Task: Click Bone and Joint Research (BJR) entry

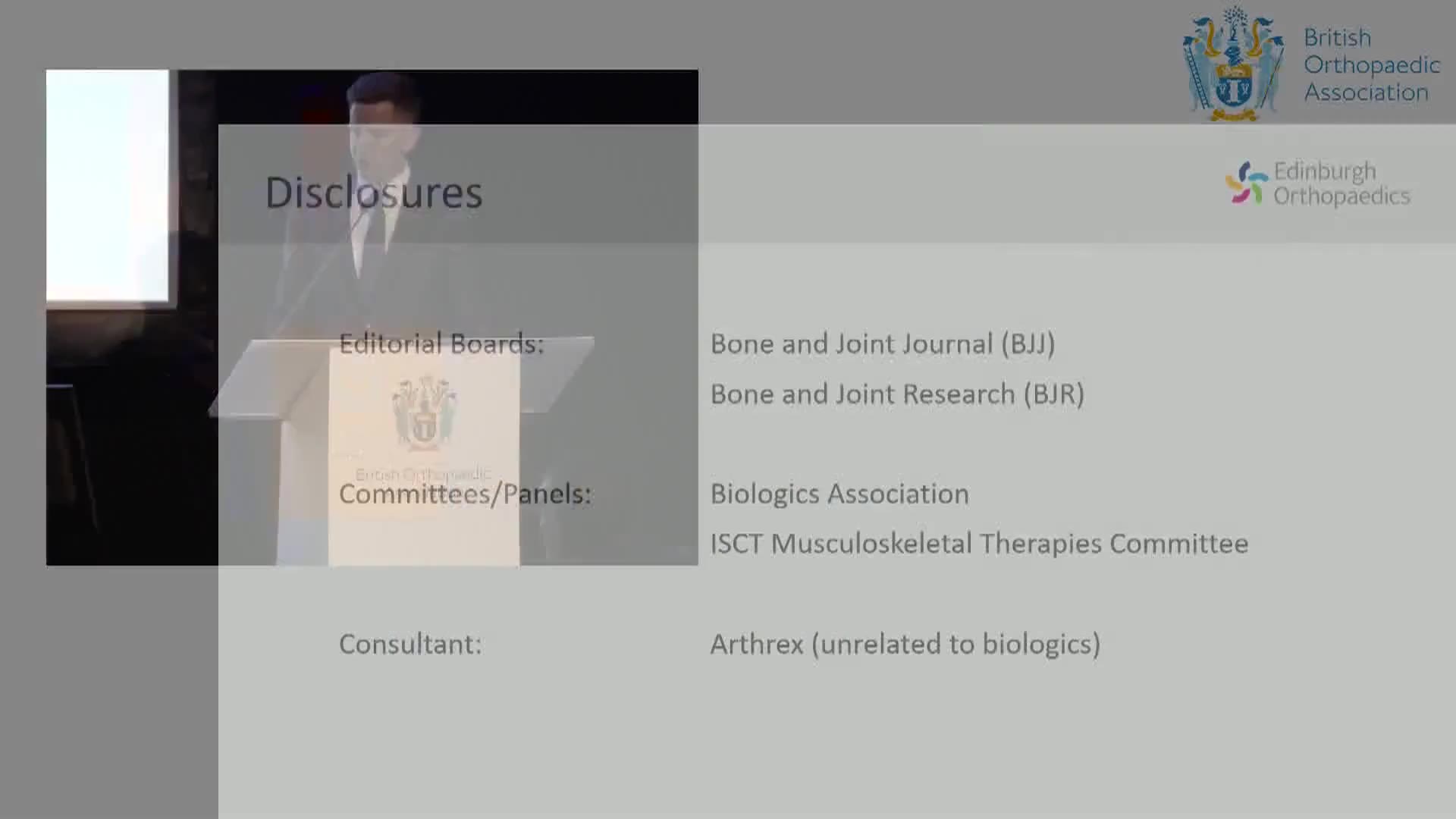Action: point(897,394)
